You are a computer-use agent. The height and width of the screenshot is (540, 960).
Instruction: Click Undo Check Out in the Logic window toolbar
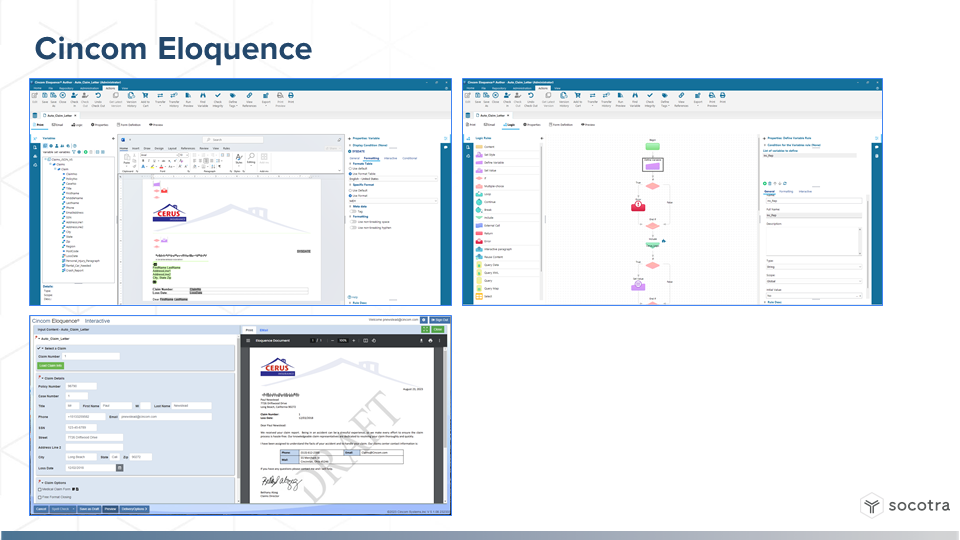click(x=530, y=99)
